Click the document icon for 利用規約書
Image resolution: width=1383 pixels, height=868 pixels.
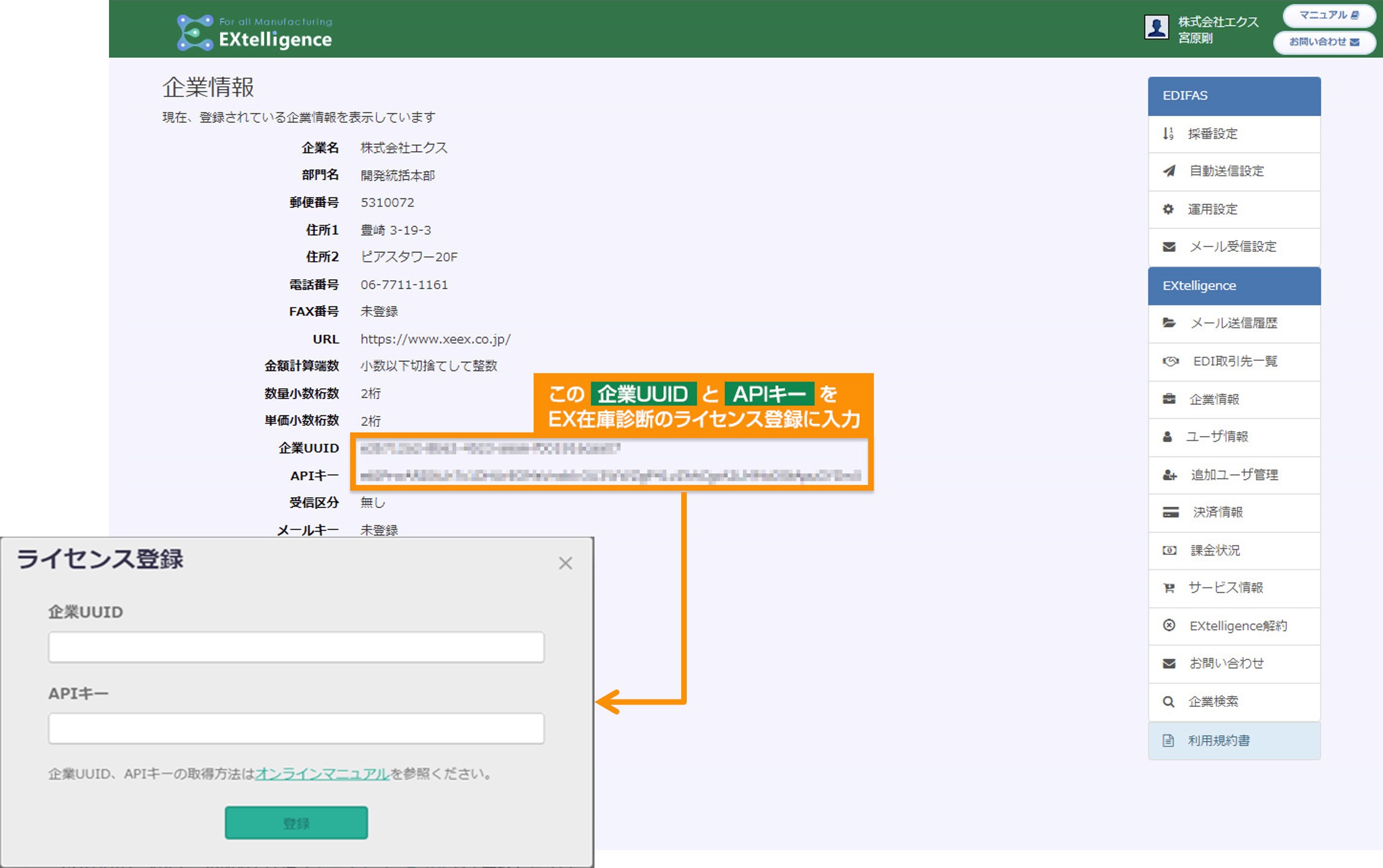[1168, 741]
